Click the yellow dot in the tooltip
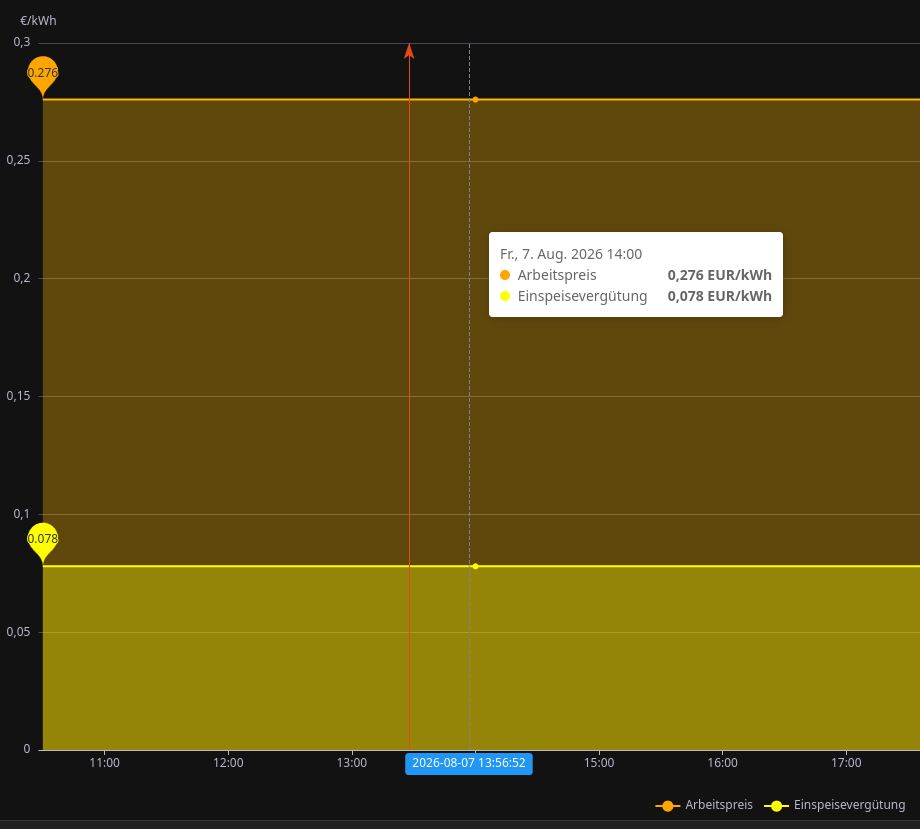The width and height of the screenshot is (920, 829). pyautogui.click(x=505, y=296)
